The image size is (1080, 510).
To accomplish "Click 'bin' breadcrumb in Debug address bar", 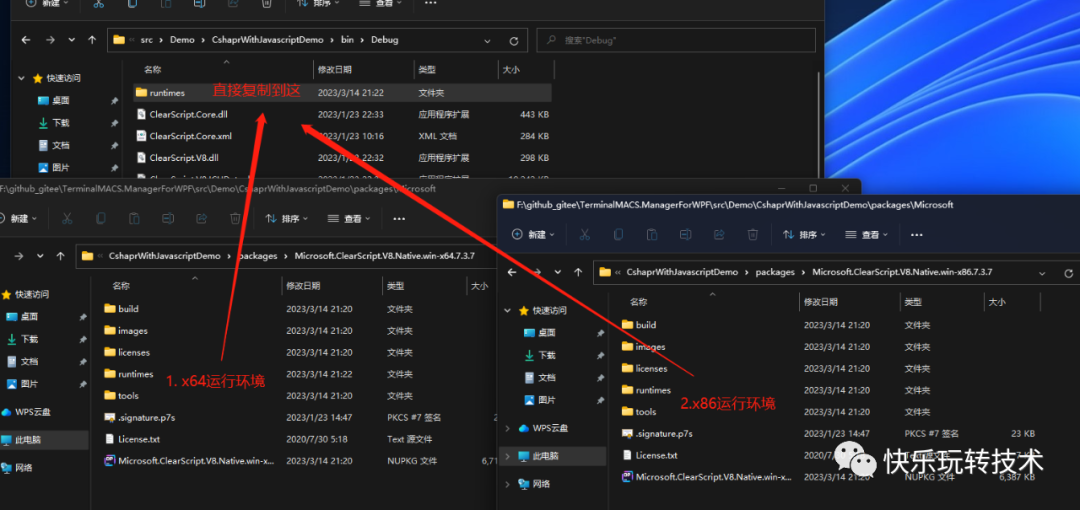I will point(347,40).
